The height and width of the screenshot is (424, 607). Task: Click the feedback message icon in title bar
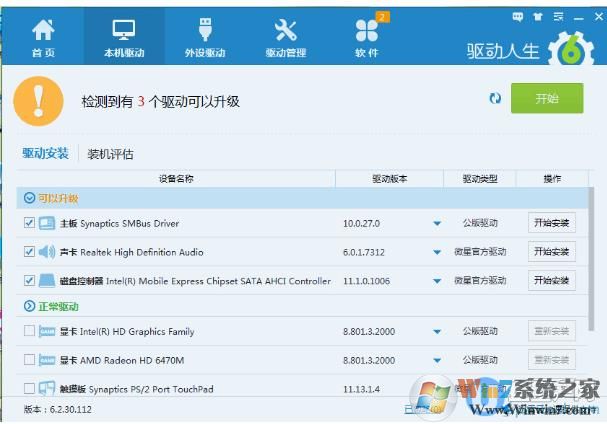coord(517,17)
